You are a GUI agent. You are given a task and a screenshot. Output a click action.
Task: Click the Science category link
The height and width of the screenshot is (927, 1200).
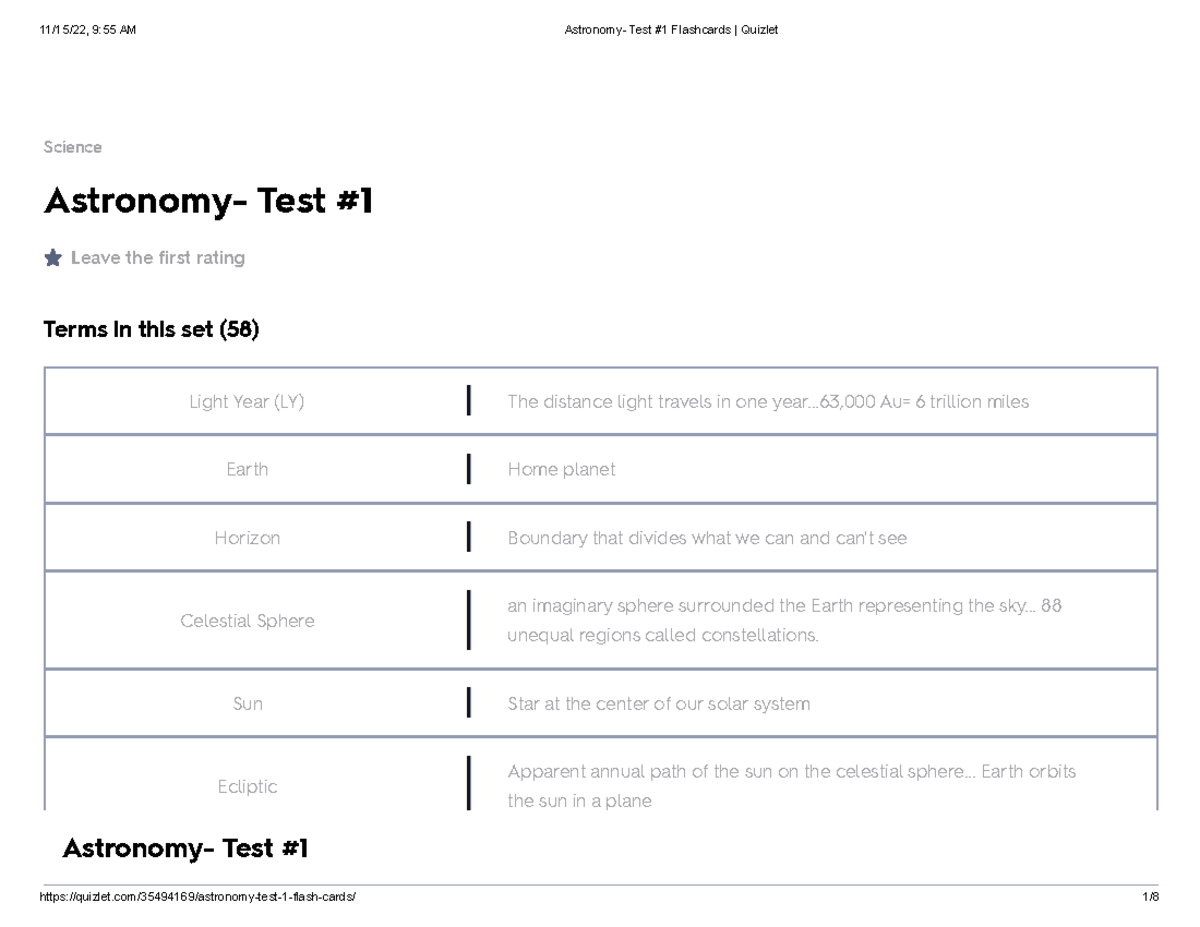72,147
